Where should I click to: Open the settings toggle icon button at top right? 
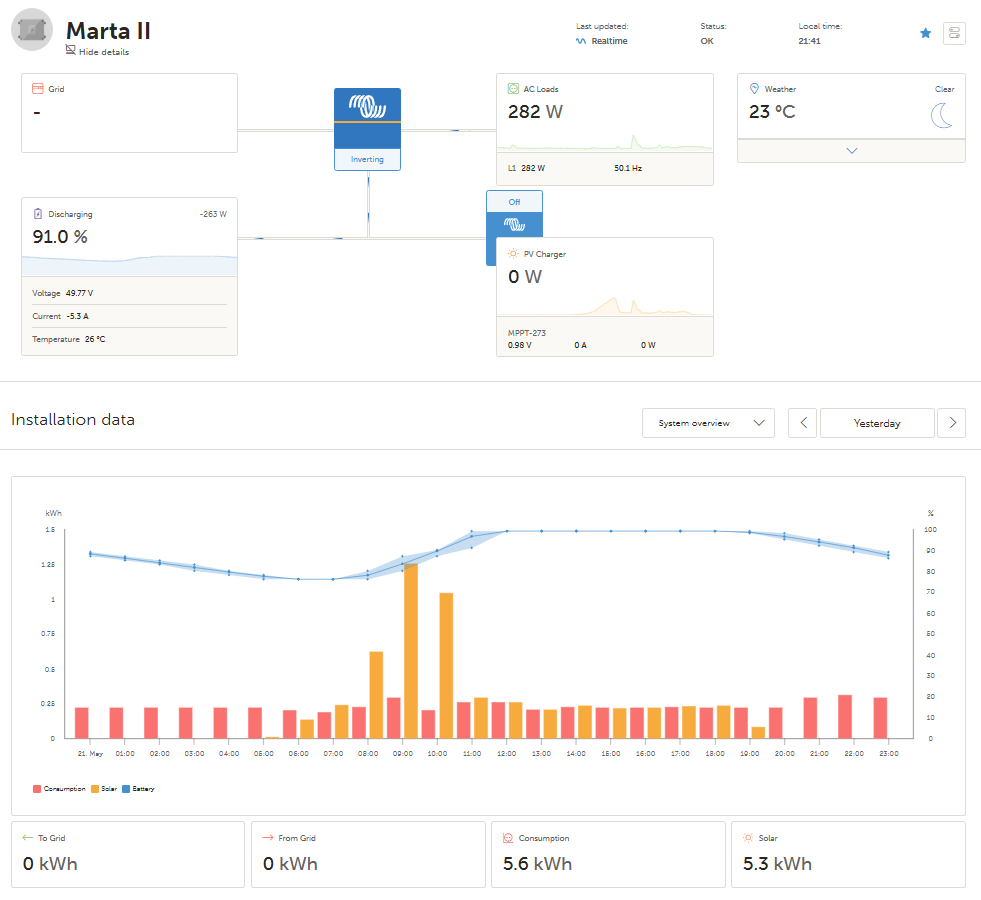point(954,33)
